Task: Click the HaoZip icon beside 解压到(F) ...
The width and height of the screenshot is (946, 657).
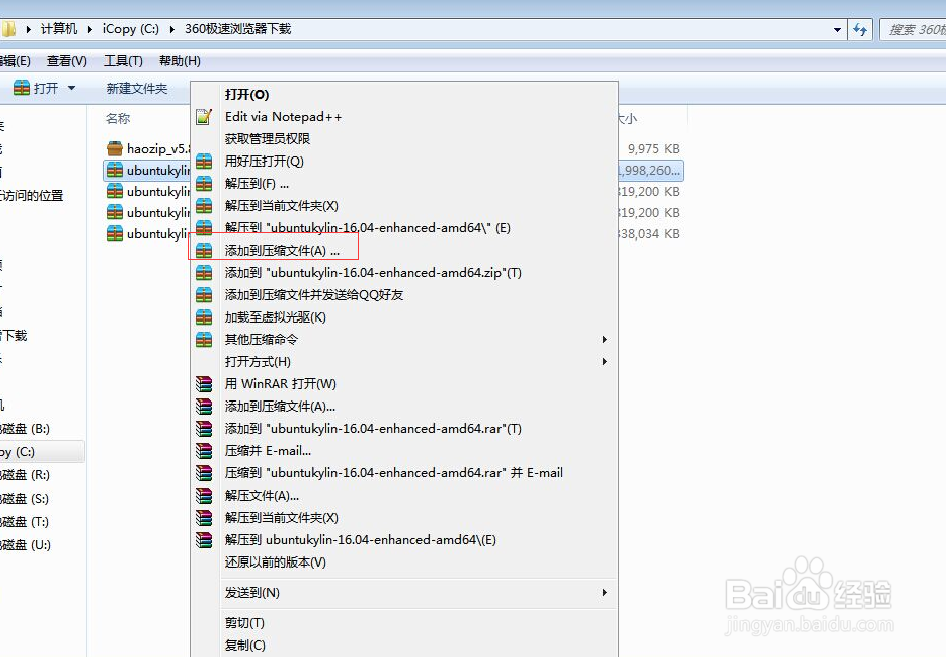Action: [204, 183]
